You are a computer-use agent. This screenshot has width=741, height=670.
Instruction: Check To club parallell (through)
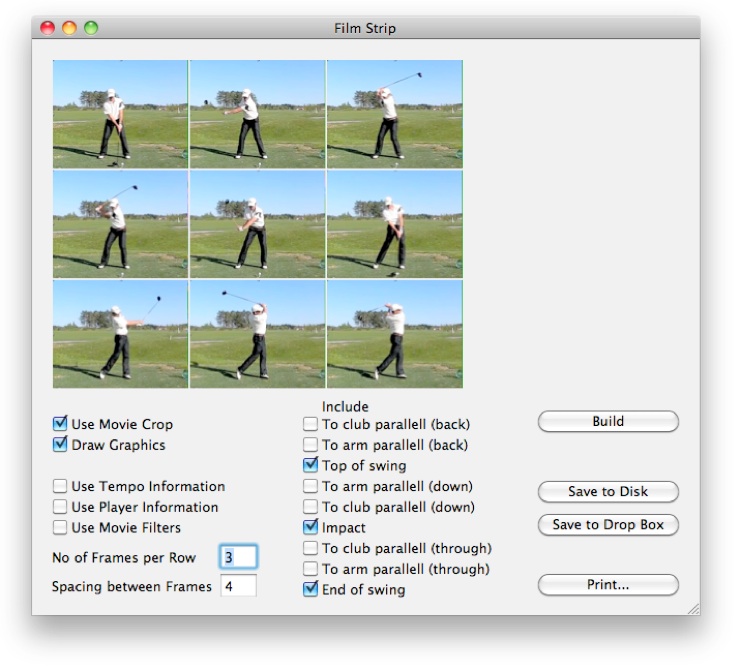click(310, 548)
